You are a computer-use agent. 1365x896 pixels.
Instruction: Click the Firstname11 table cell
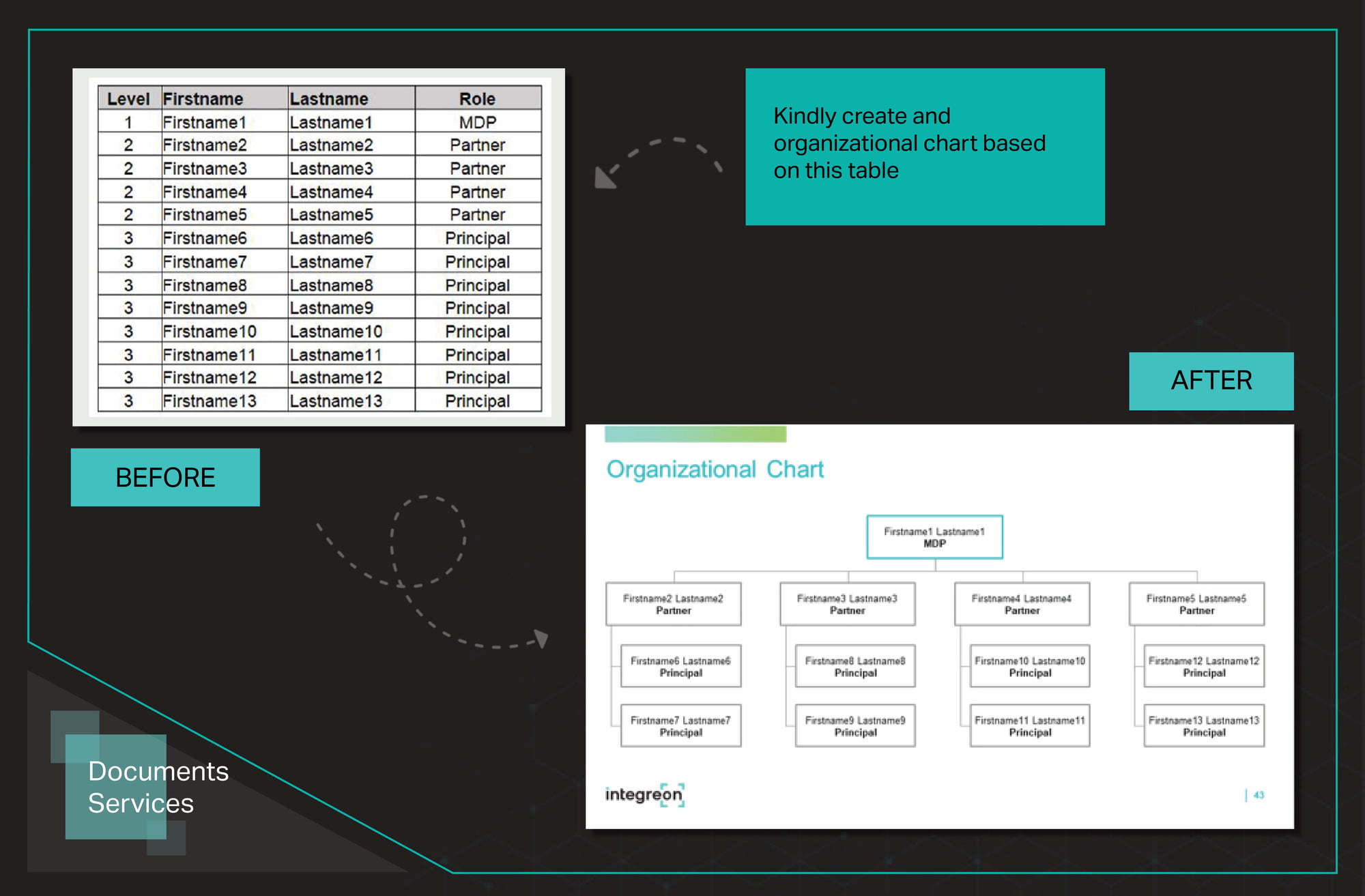(225, 354)
